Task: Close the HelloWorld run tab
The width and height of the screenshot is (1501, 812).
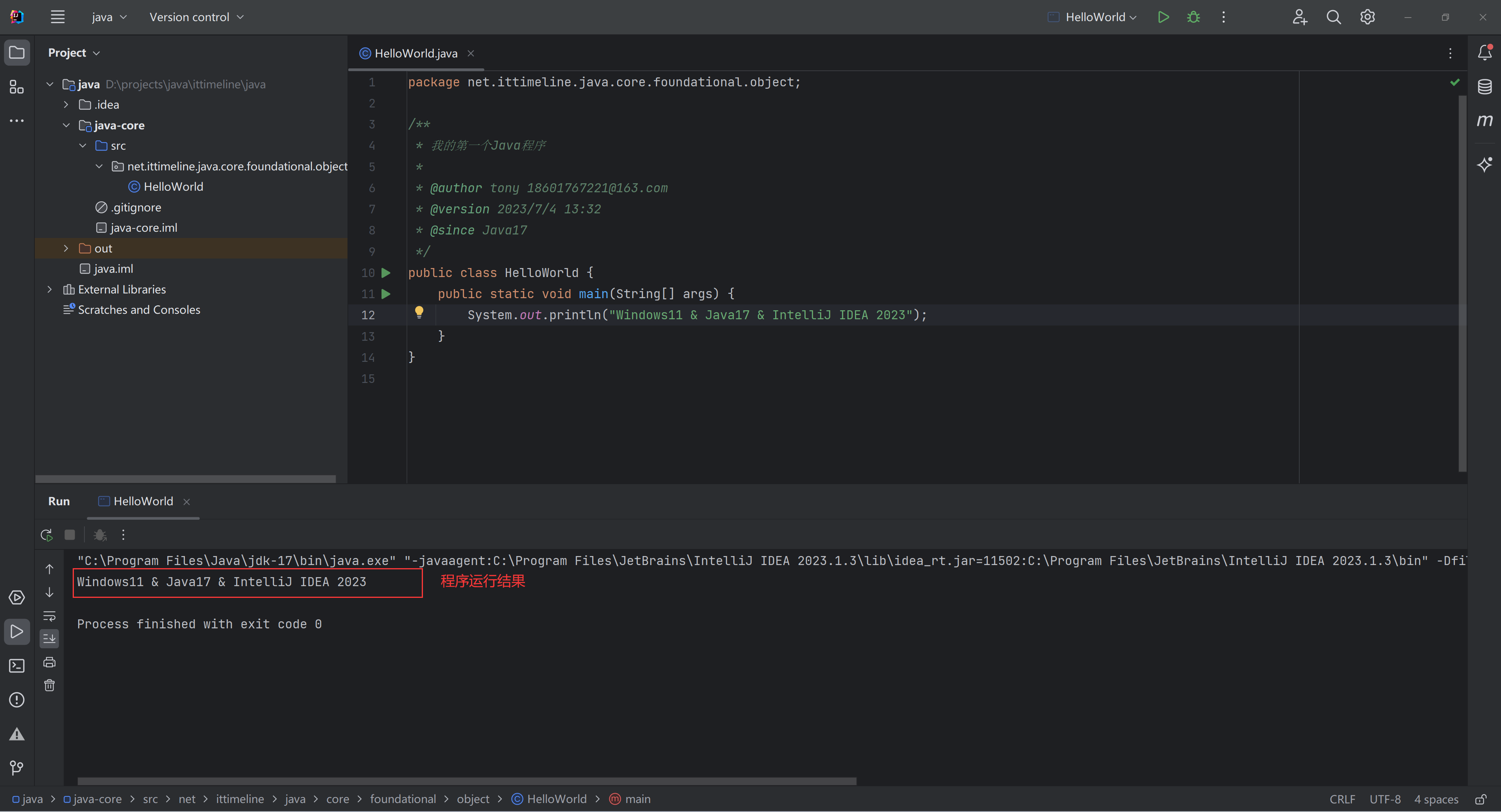Action: [186, 501]
